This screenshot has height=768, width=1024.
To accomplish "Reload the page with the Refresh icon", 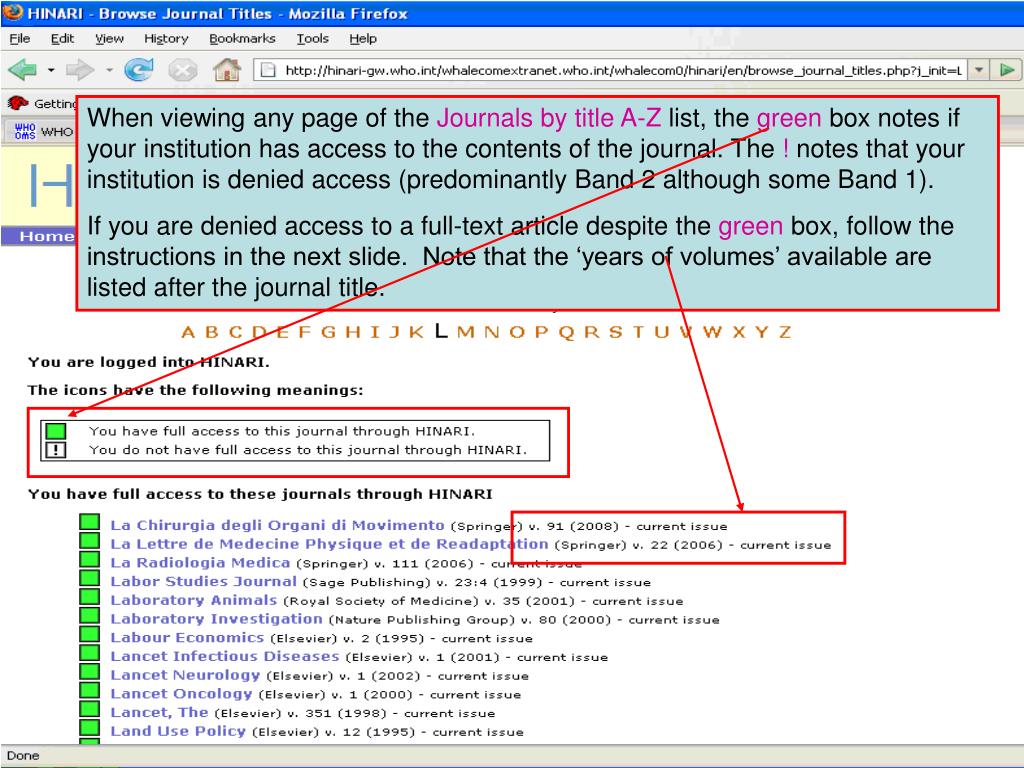I will [138, 69].
